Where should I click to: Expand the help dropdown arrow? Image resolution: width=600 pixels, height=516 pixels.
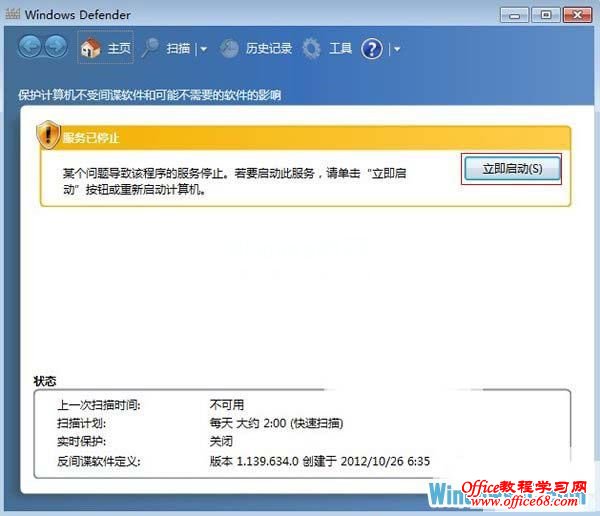(397, 49)
